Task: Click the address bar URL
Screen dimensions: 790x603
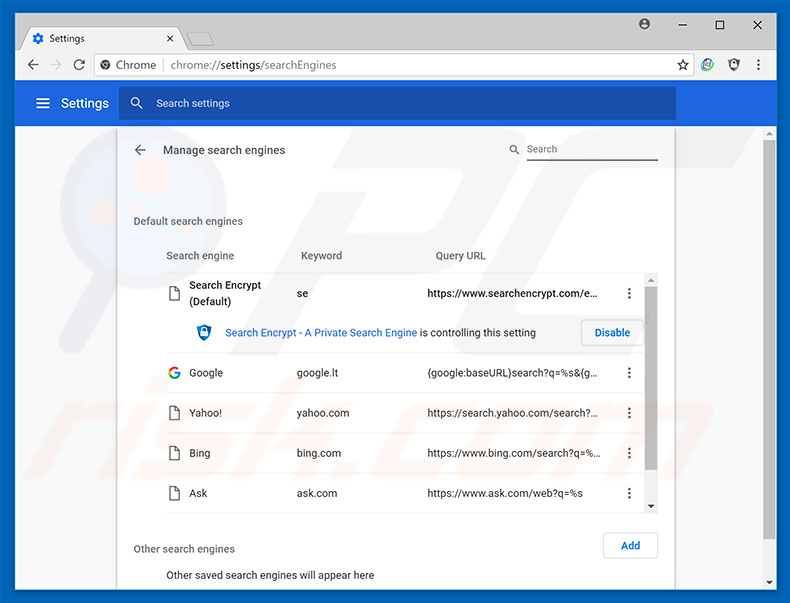Action: point(253,65)
